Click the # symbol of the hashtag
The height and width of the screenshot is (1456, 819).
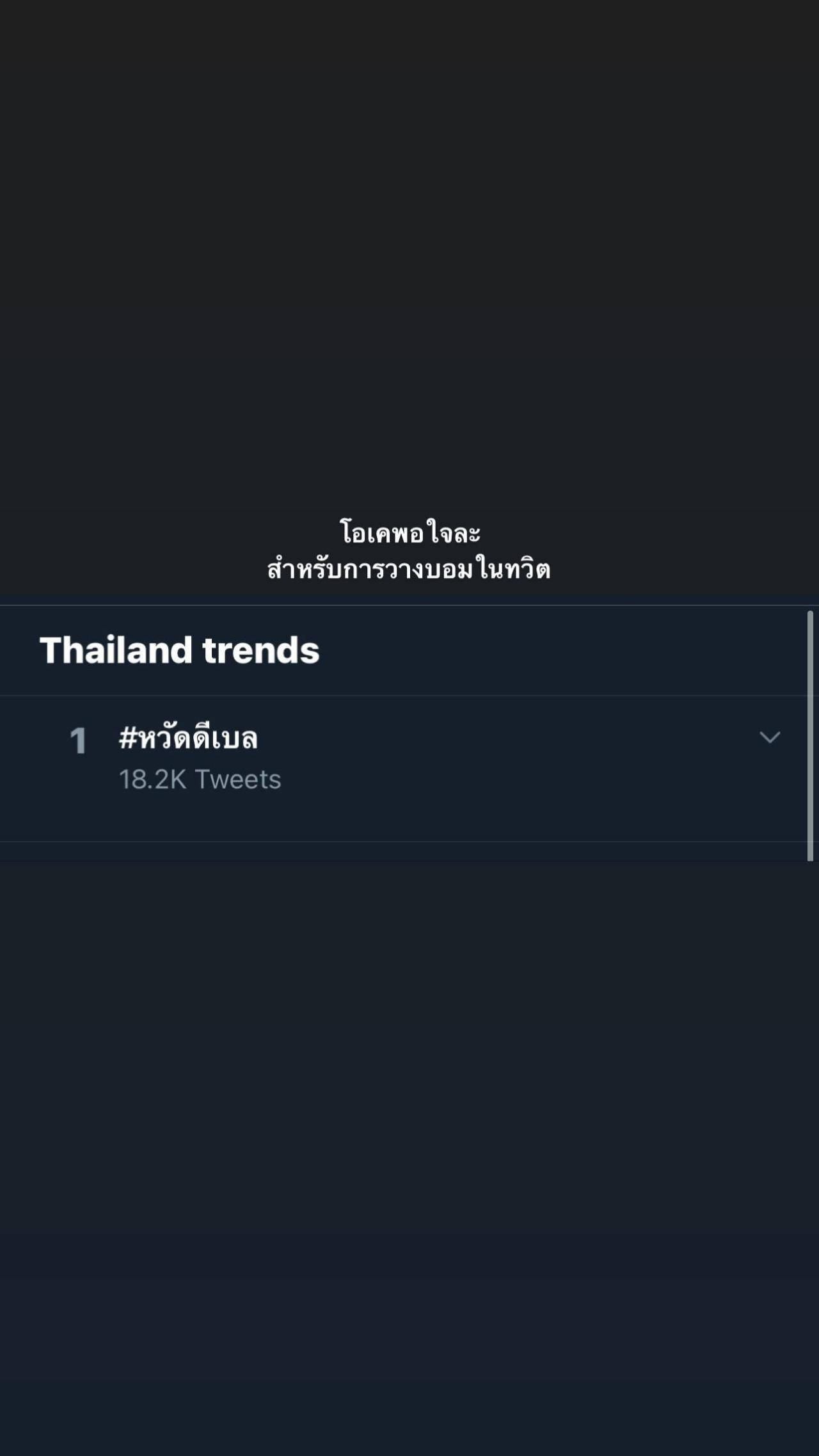pos(128,738)
